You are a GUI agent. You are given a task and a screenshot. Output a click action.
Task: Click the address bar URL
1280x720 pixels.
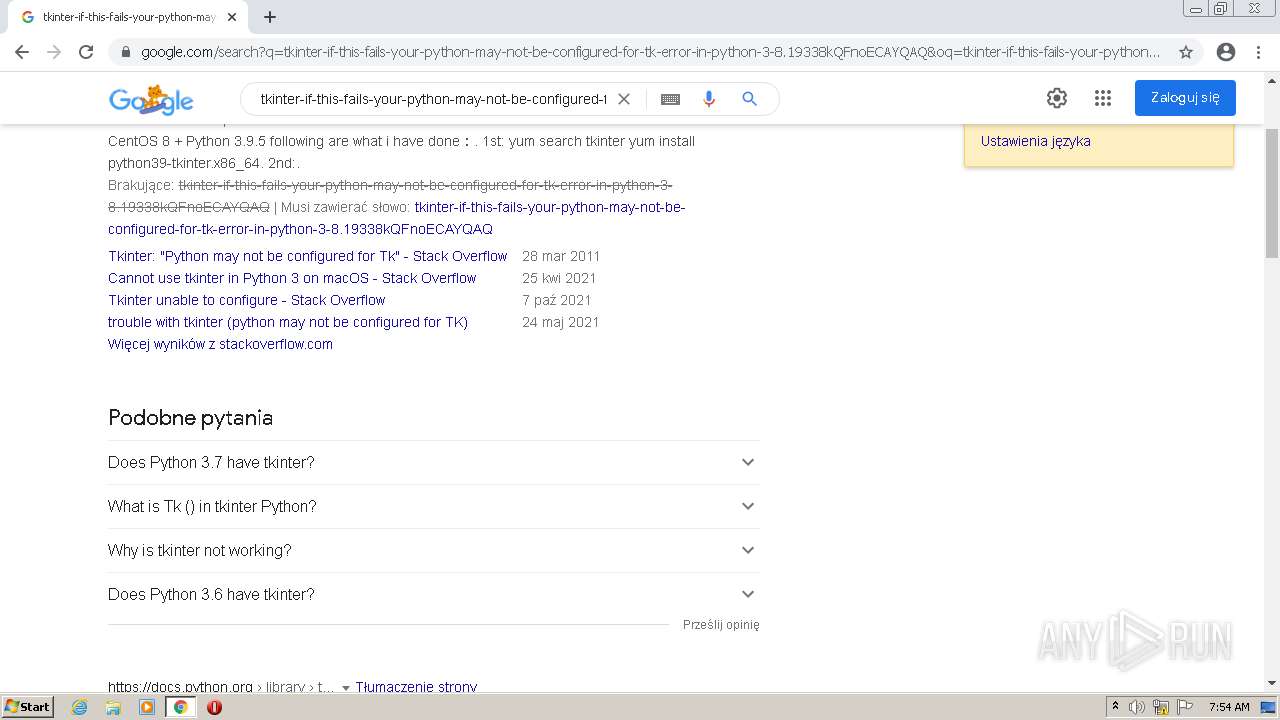[650, 52]
